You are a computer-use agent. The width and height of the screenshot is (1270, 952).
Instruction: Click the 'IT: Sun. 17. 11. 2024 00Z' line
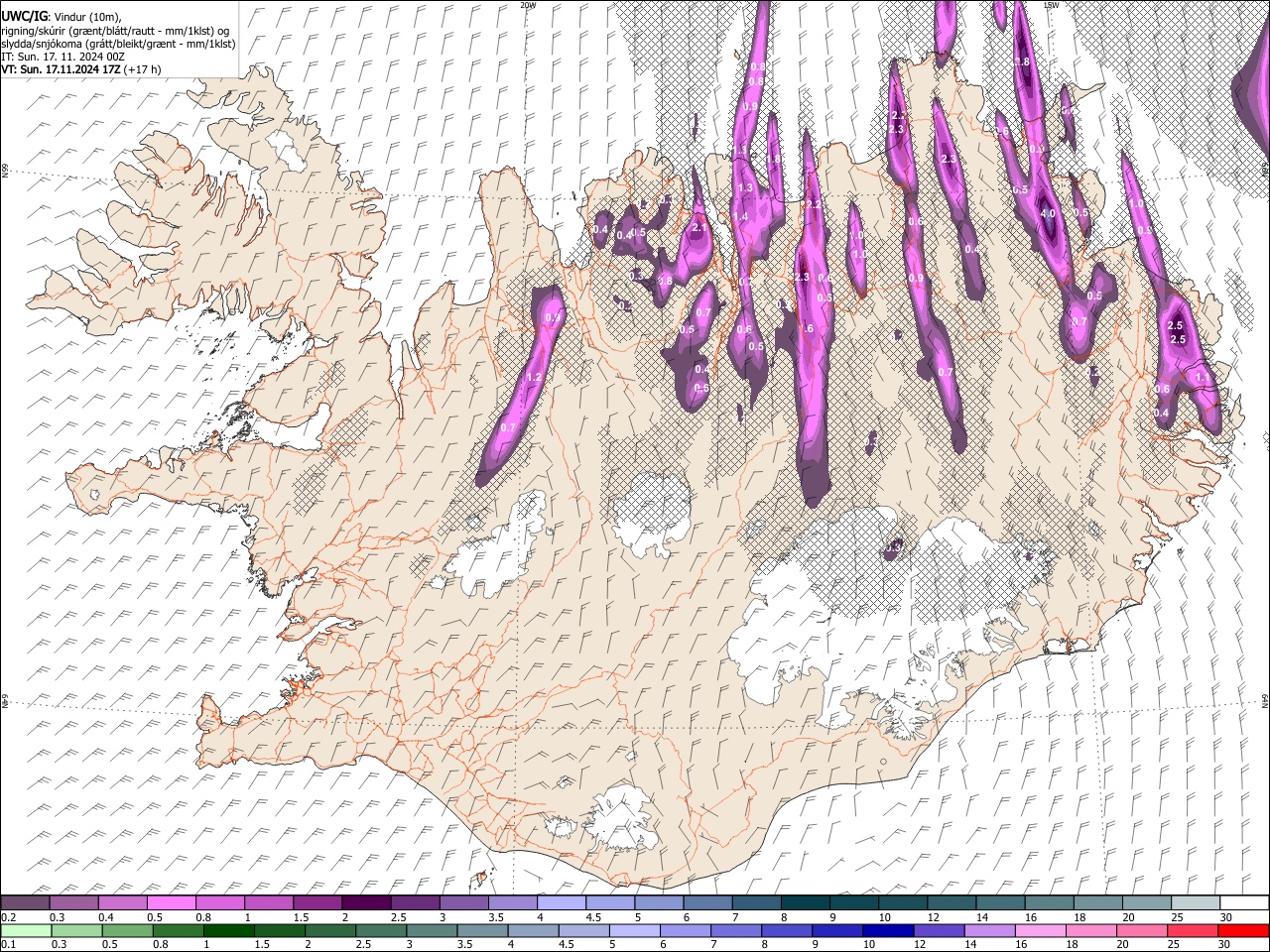pos(63,57)
